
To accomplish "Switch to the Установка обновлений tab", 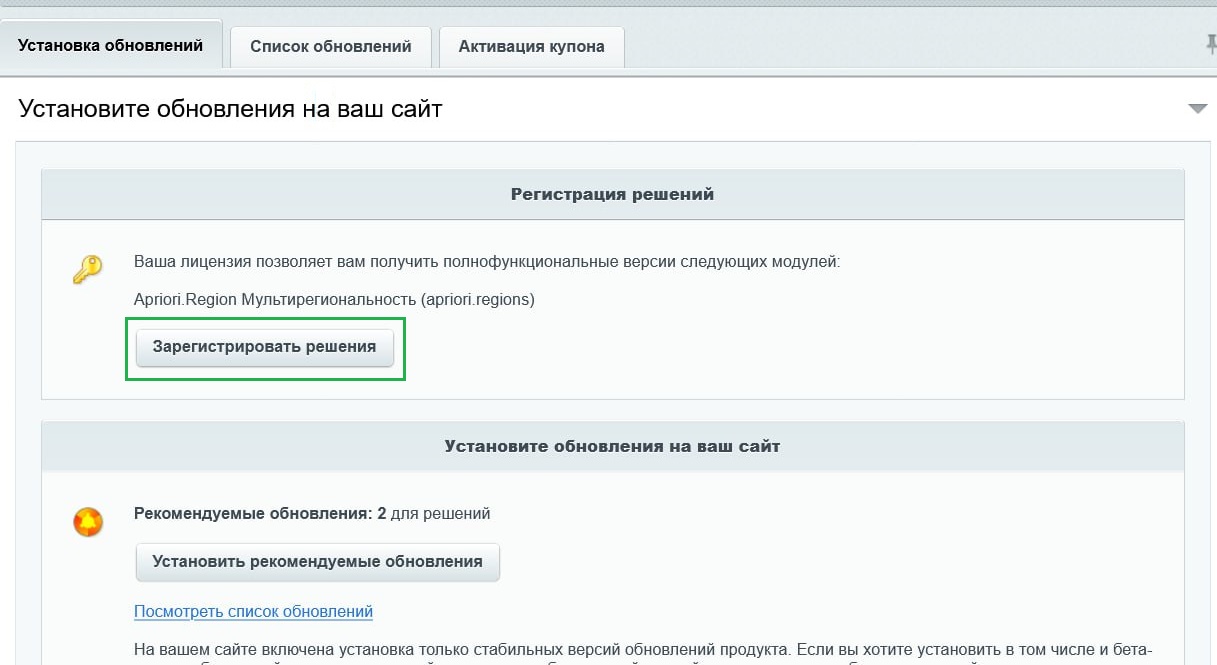I will click(x=111, y=46).
